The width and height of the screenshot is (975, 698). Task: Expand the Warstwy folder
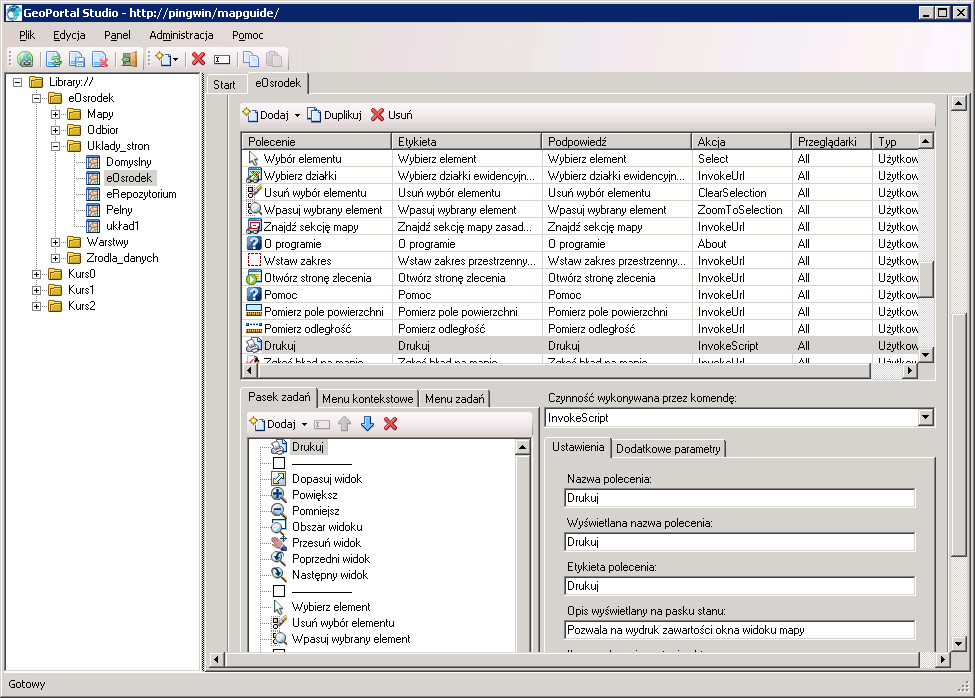55,242
